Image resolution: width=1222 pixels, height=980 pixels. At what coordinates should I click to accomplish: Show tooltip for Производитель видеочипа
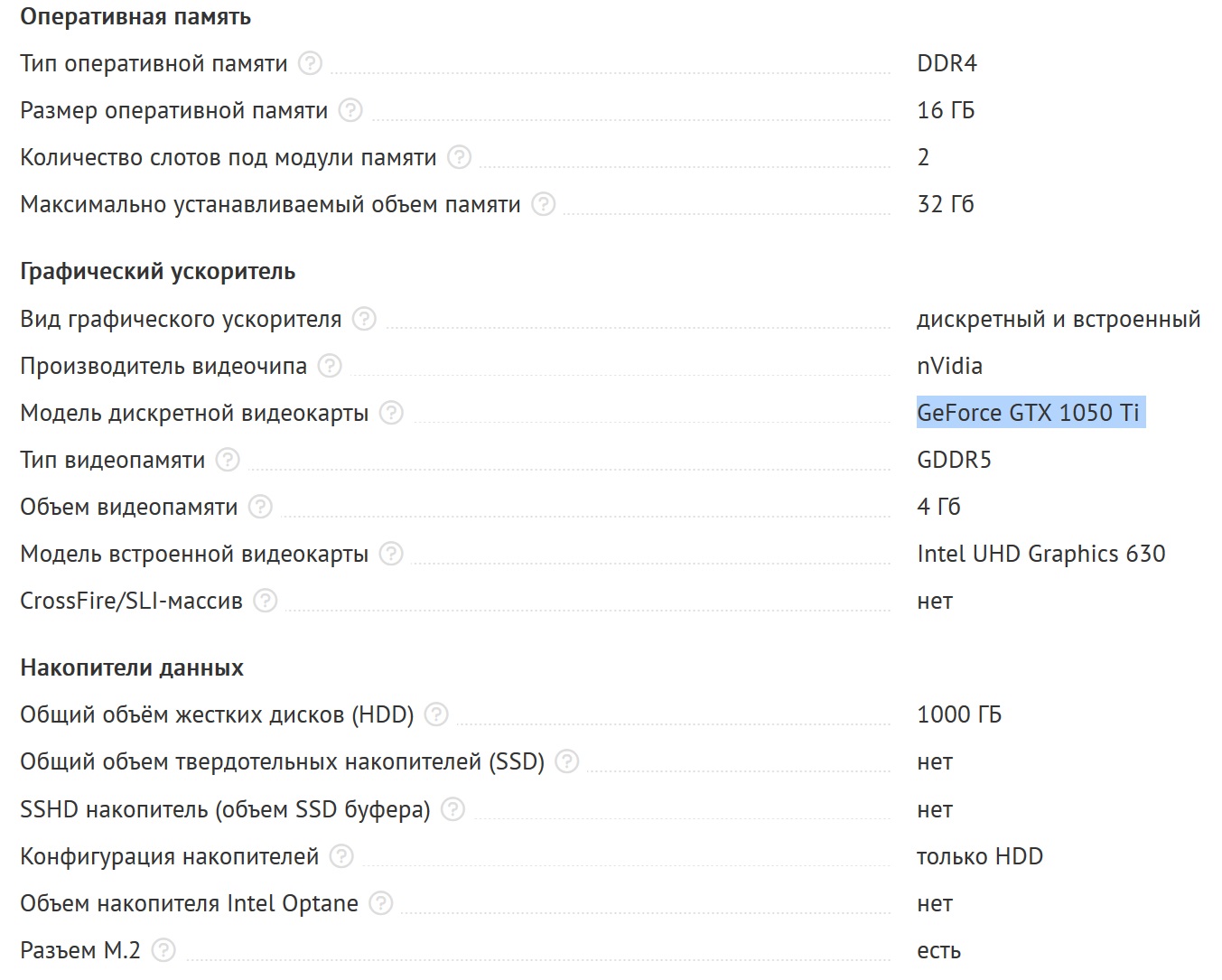(x=331, y=366)
